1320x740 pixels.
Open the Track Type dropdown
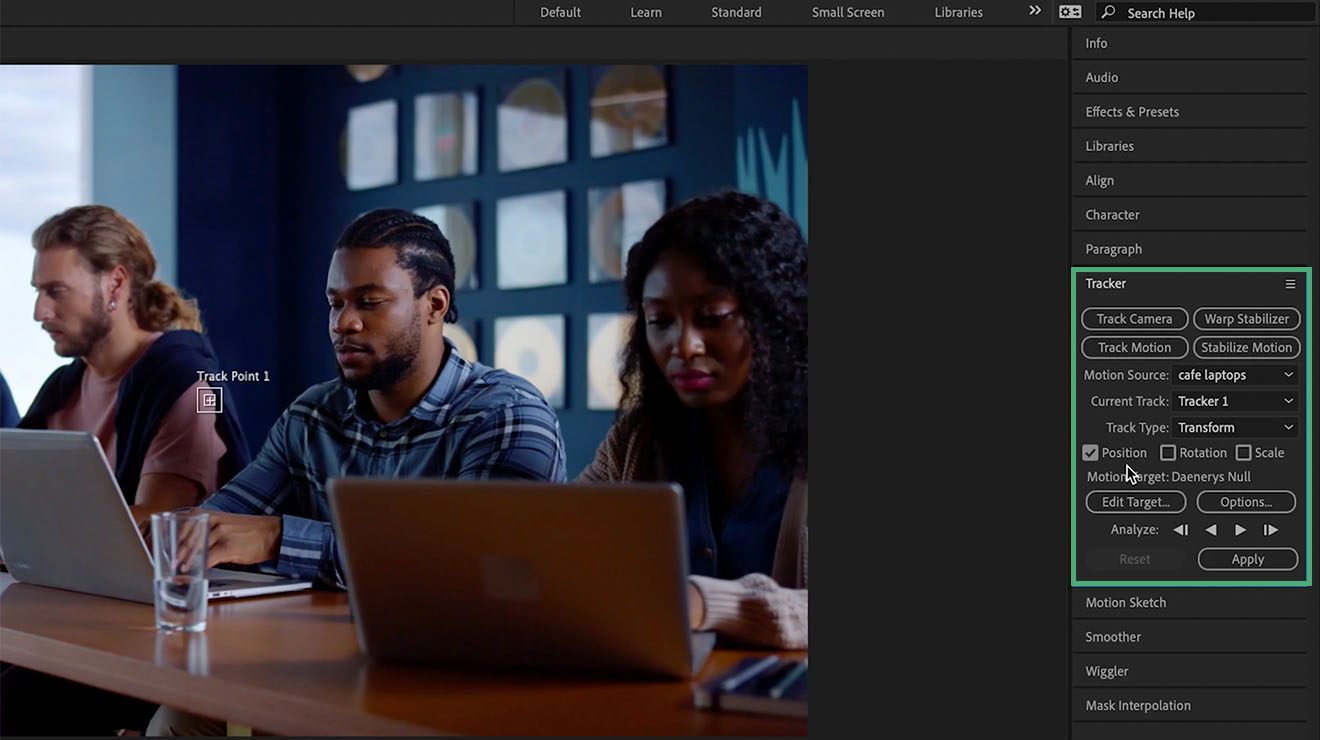pyautogui.click(x=1235, y=427)
